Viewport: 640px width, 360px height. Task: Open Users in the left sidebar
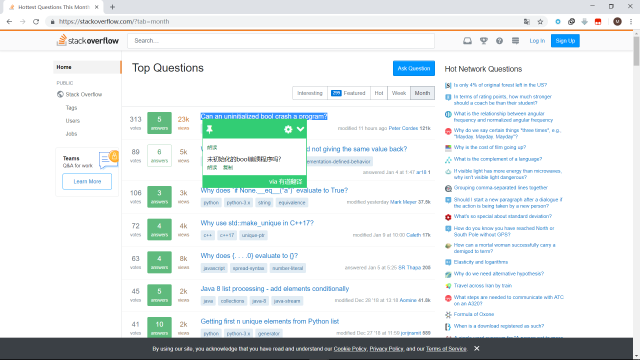[x=73, y=121]
